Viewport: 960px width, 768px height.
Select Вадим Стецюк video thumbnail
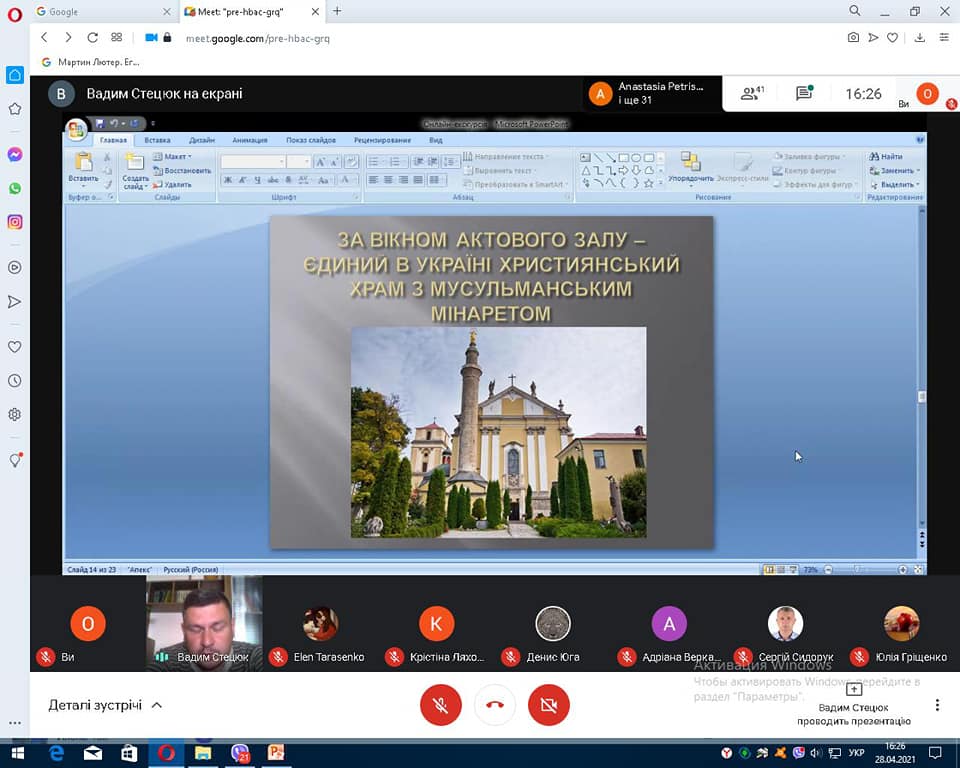[204, 620]
